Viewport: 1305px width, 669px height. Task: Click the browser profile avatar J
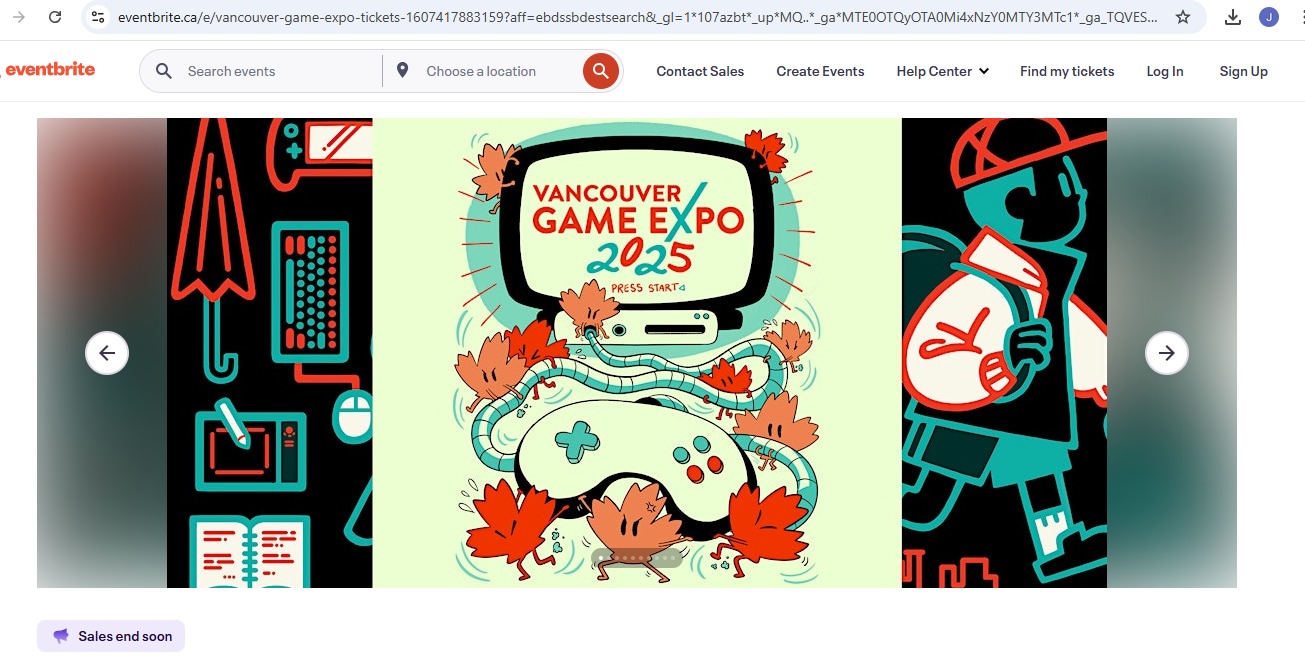[1269, 17]
